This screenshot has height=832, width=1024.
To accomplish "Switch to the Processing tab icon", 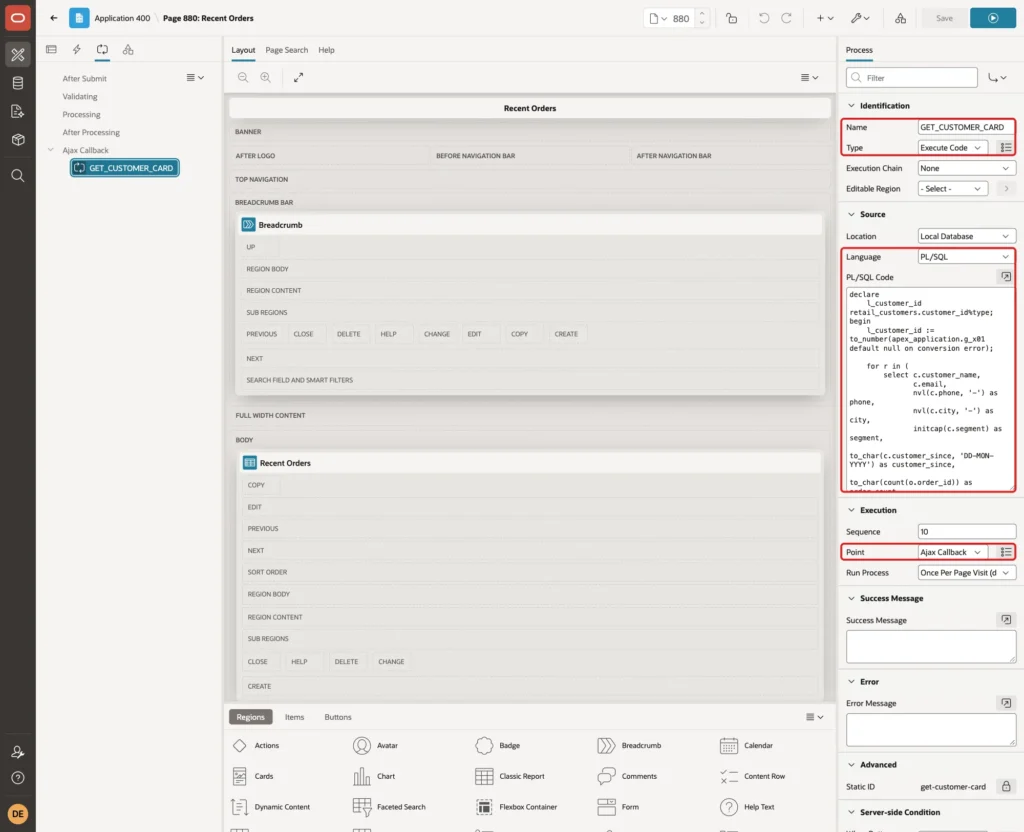I will (102, 50).
